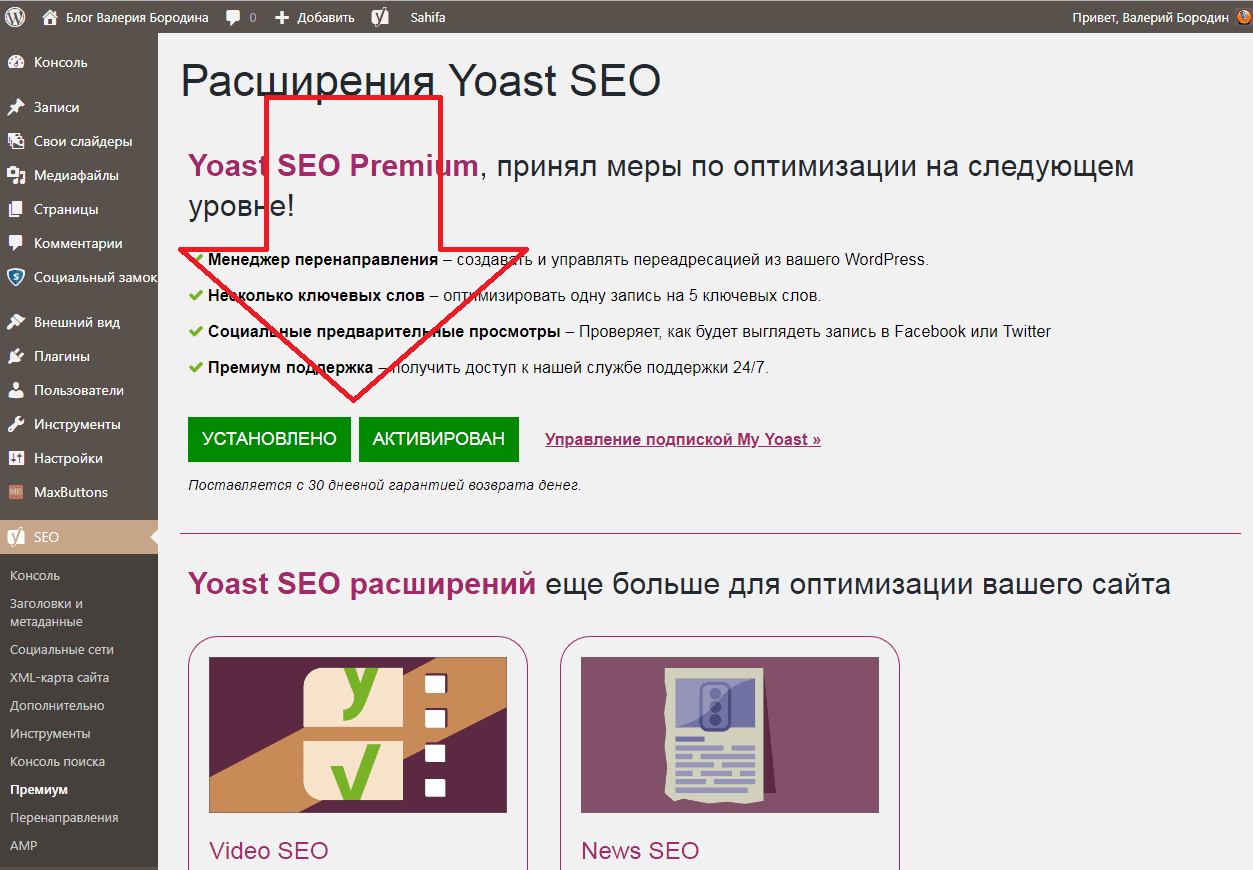This screenshot has width=1253, height=870.
Task: Click the Консоль dashboard icon in sidebar
Action: (x=16, y=62)
